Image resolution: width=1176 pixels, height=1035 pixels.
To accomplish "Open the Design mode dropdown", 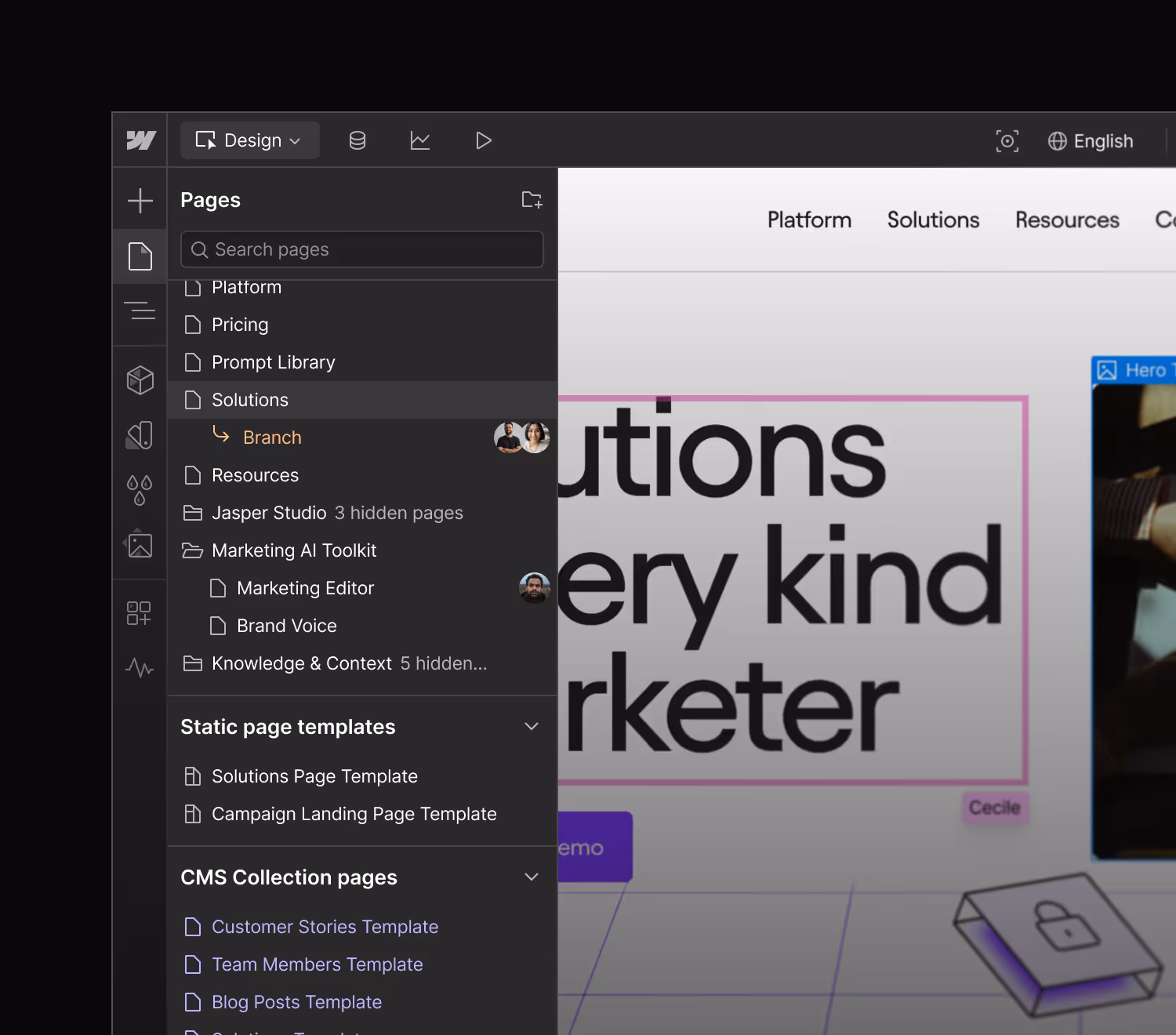I will pyautogui.click(x=249, y=140).
